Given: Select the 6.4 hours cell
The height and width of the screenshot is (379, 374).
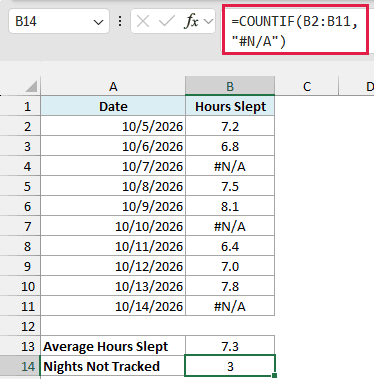Looking at the screenshot, I should click(x=230, y=246).
